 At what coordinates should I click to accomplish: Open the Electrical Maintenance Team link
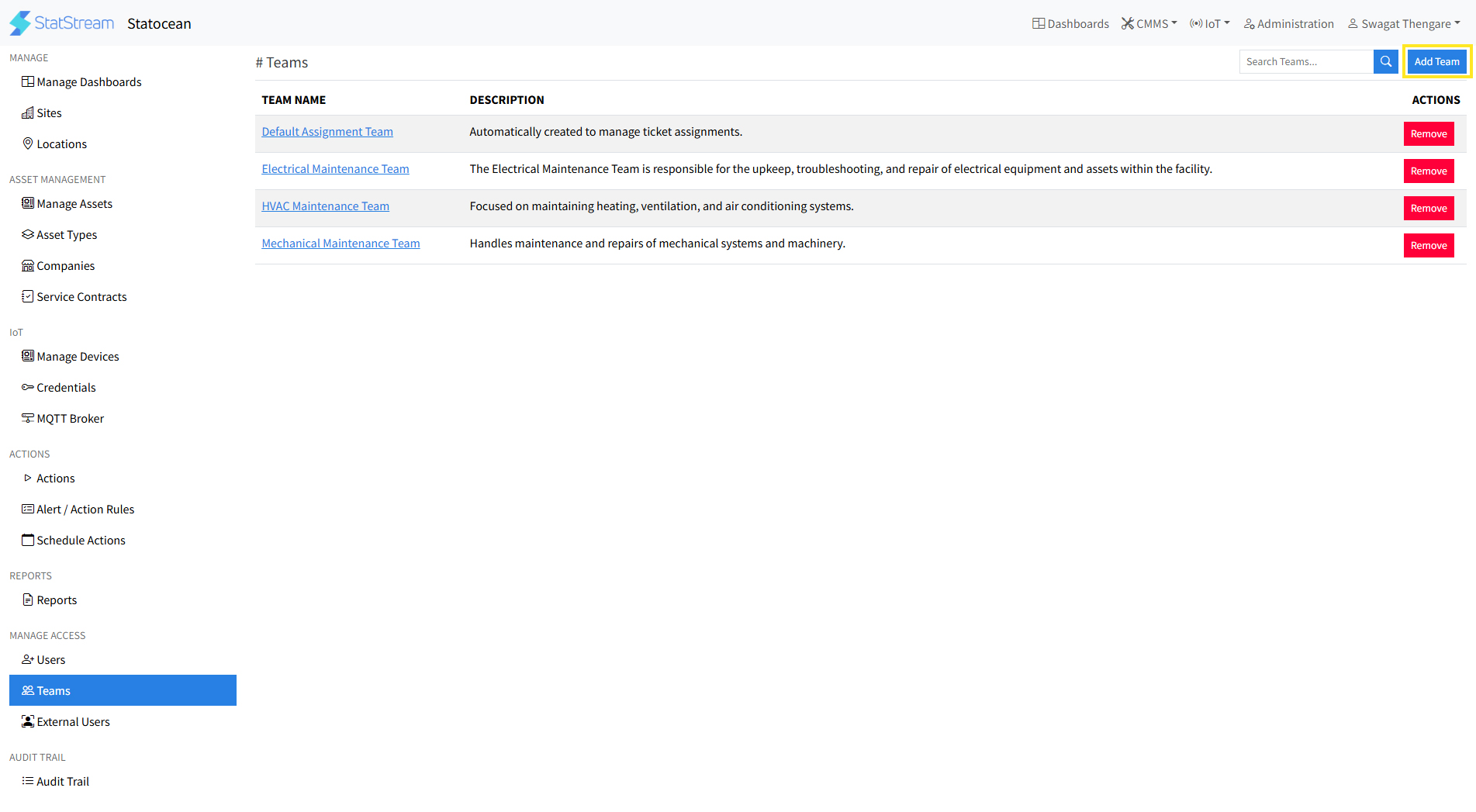click(335, 169)
